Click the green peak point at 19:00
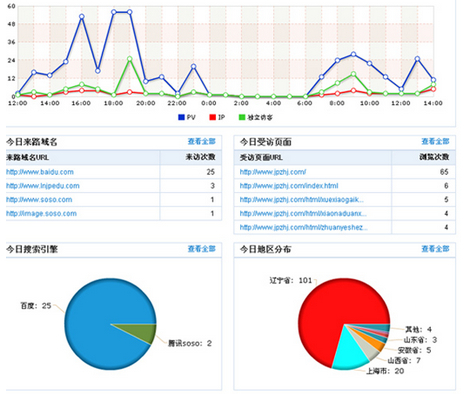 point(130,59)
